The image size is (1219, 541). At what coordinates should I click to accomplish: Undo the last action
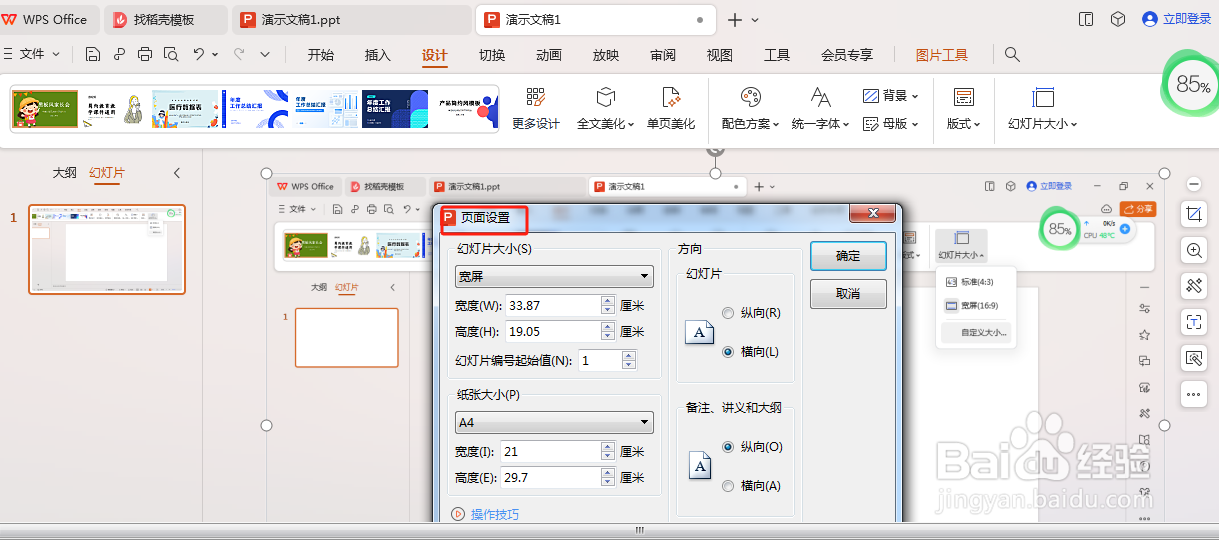(199, 55)
